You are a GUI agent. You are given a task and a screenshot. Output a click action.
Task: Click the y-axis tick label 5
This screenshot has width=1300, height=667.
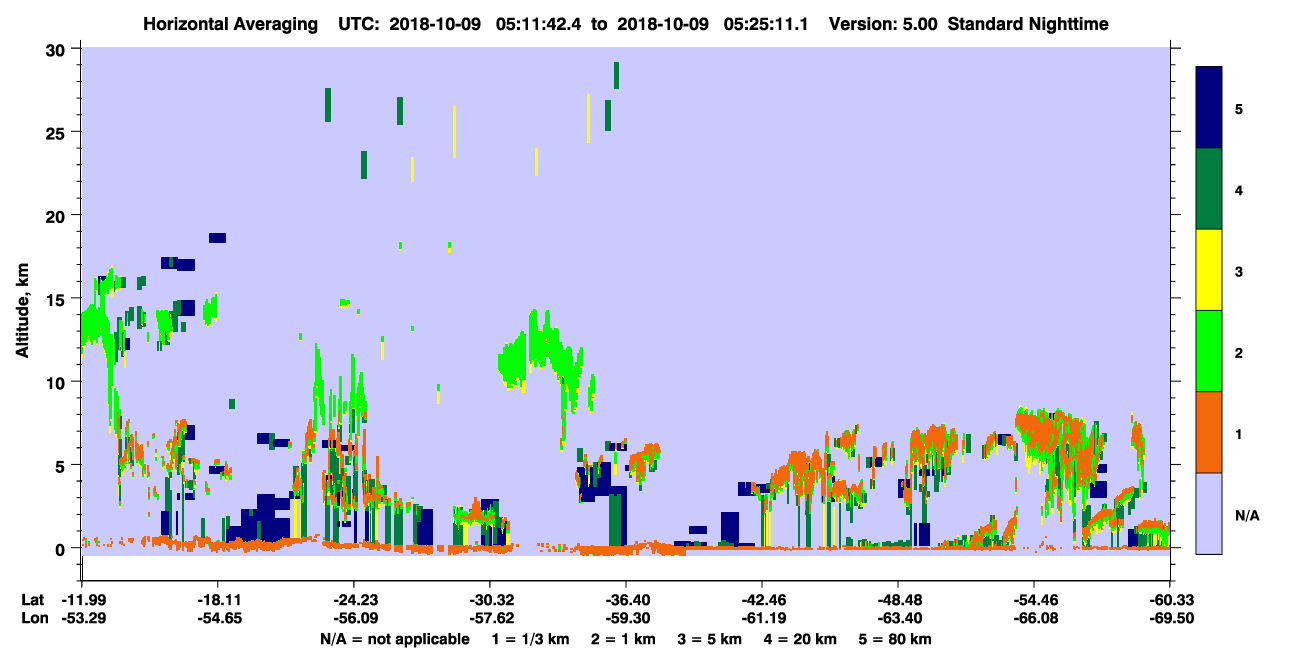point(62,465)
